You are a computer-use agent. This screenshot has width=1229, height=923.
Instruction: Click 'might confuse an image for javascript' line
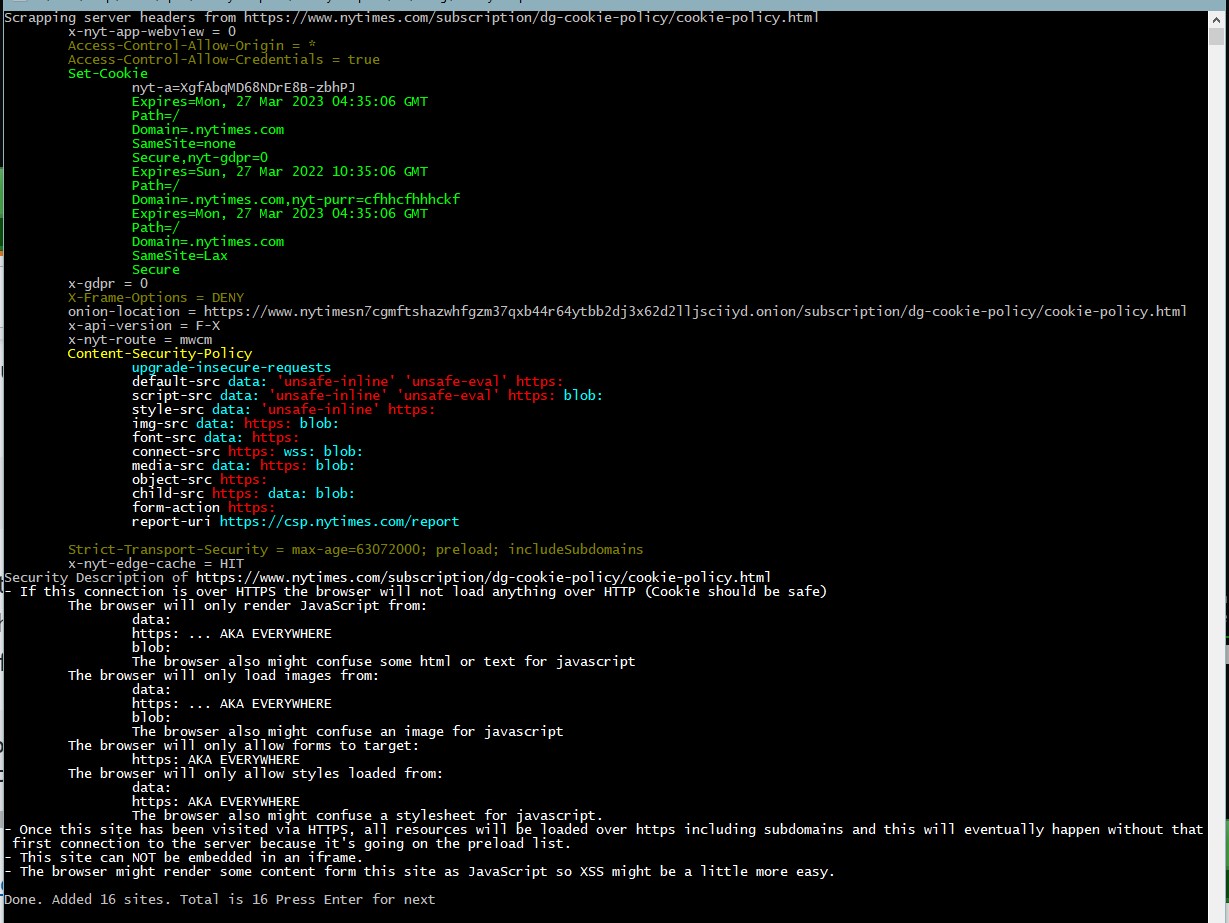click(348, 731)
